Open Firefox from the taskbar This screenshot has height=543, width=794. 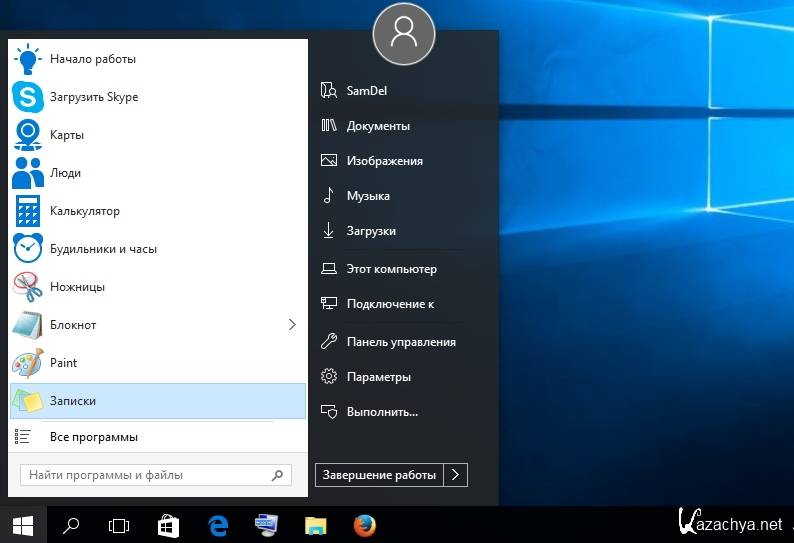(365, 525)
